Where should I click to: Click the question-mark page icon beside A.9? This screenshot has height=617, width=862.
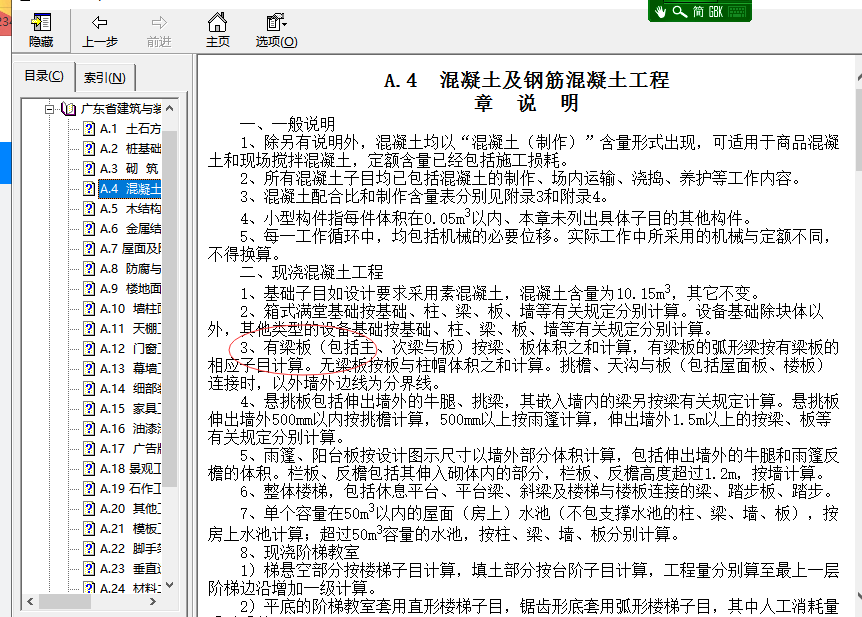point(89,288)
